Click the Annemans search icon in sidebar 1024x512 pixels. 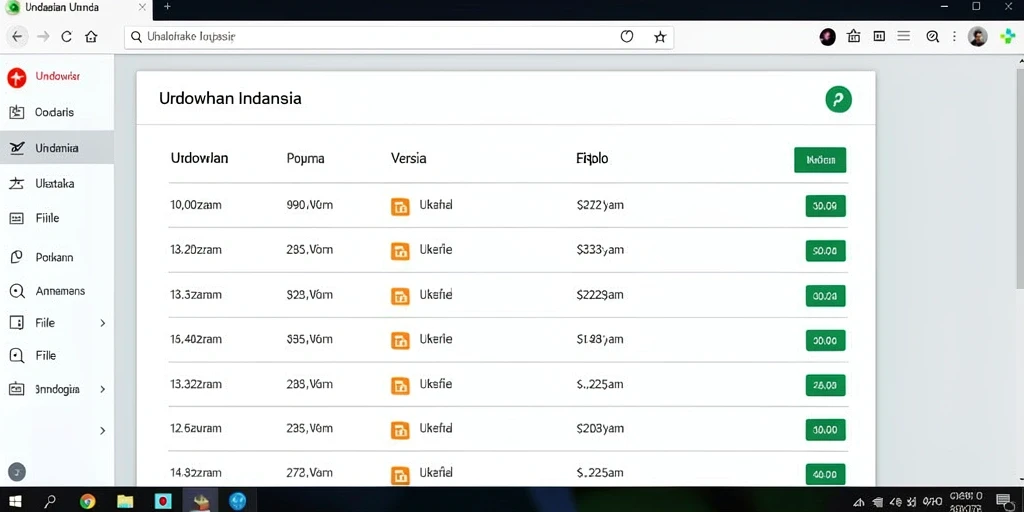(16, 291)
